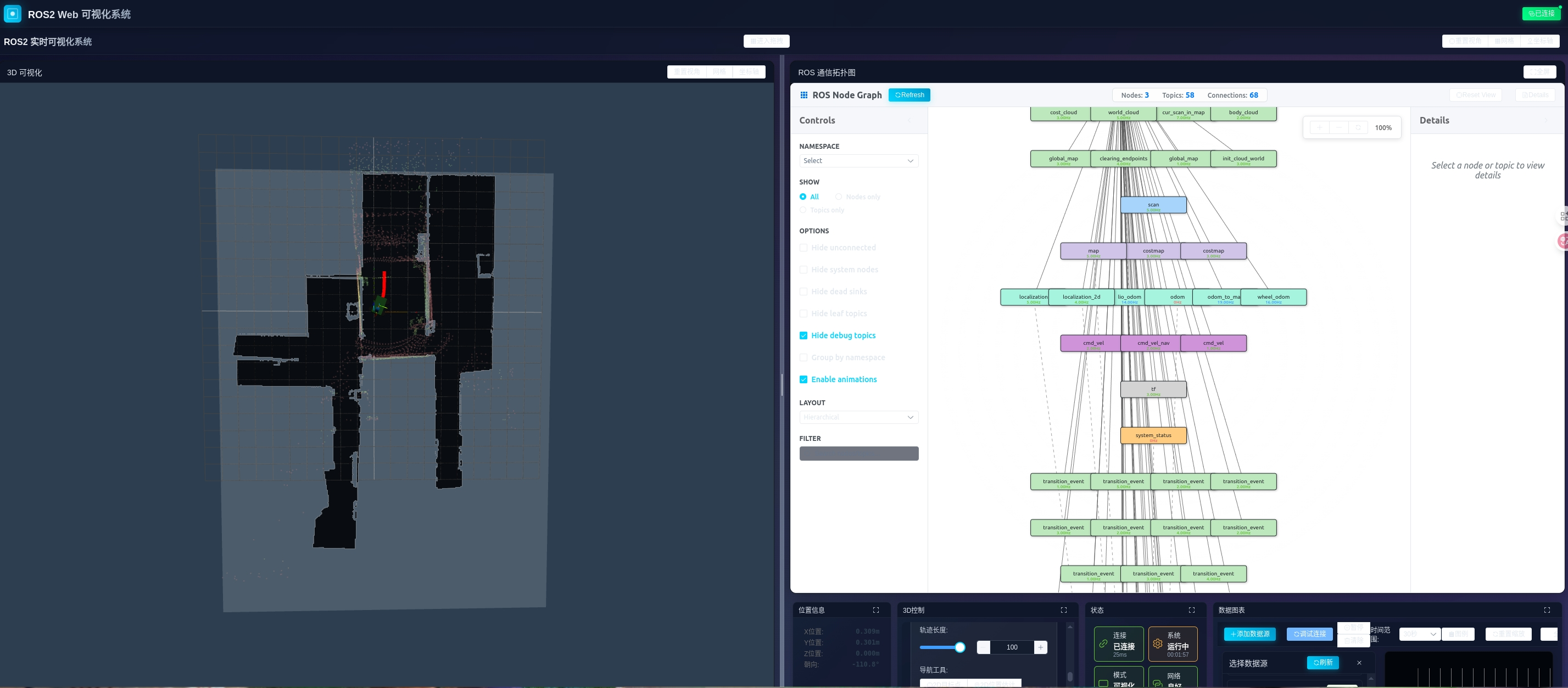The image size is (1568, 688).
Task: Open the Namespace Select dropdown
Action: click(858, 160)
